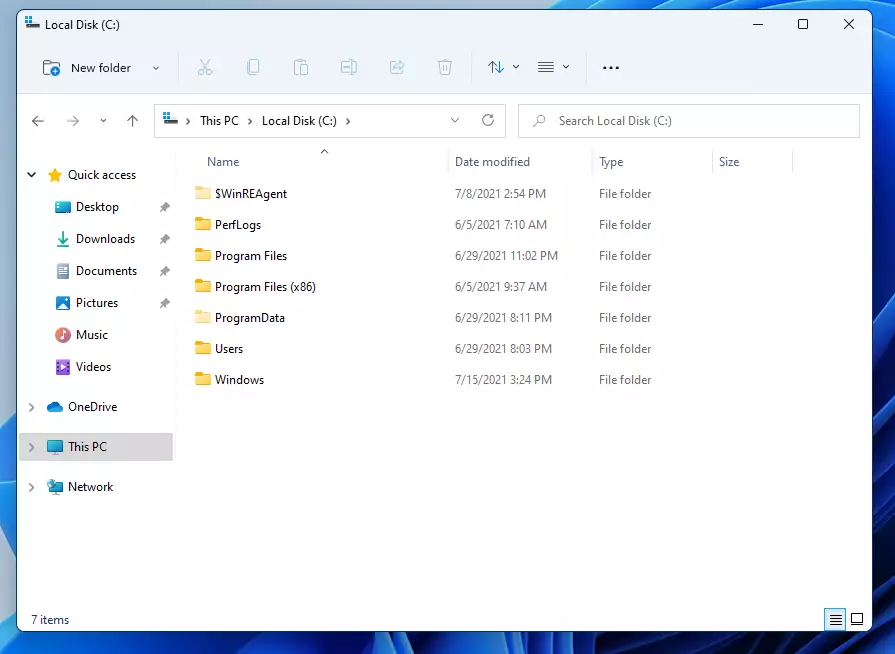Select This PC in address bar
Screen dimensions: 895x654
coord(219,121)
